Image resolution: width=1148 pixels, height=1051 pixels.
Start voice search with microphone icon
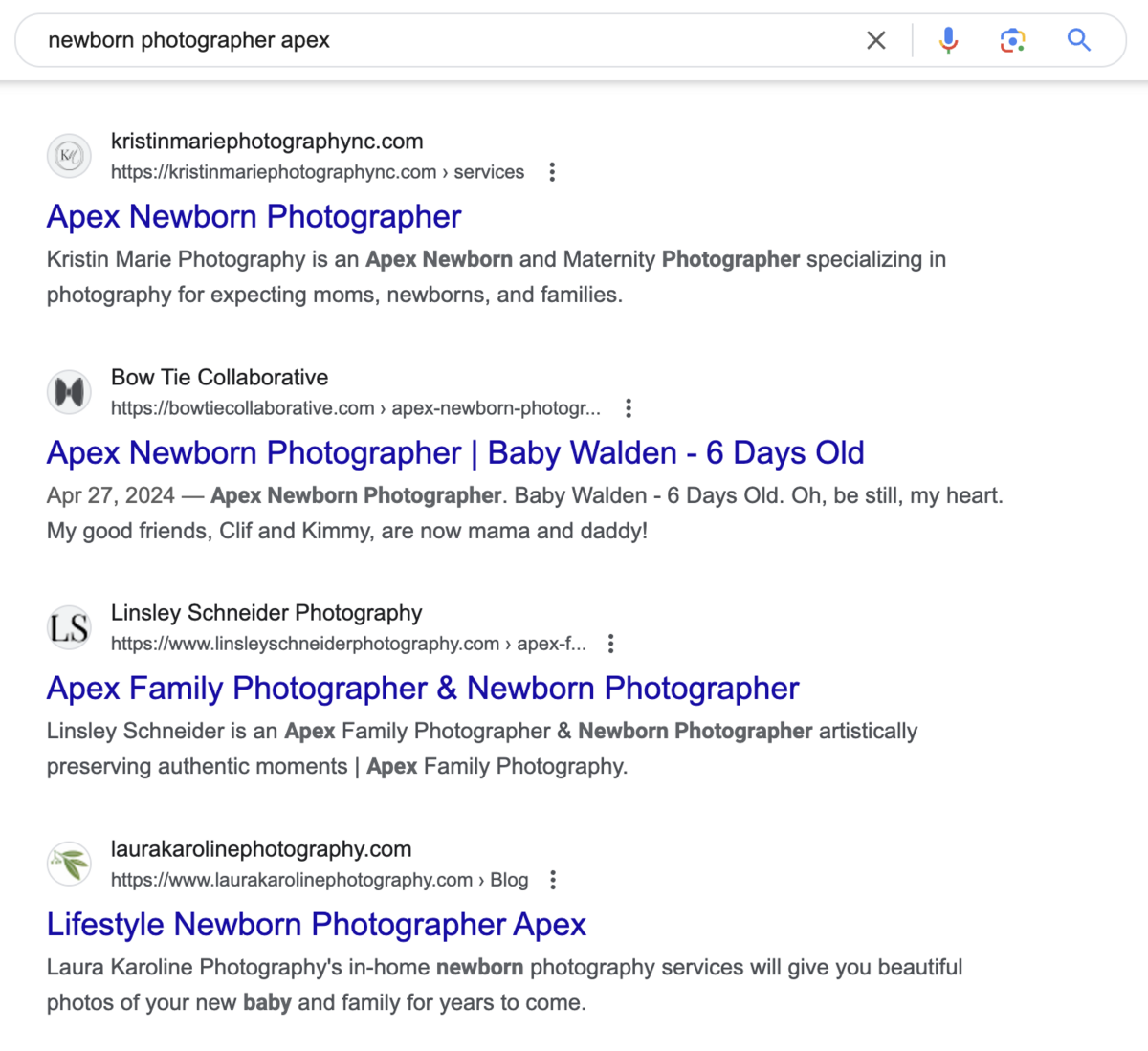948,40
